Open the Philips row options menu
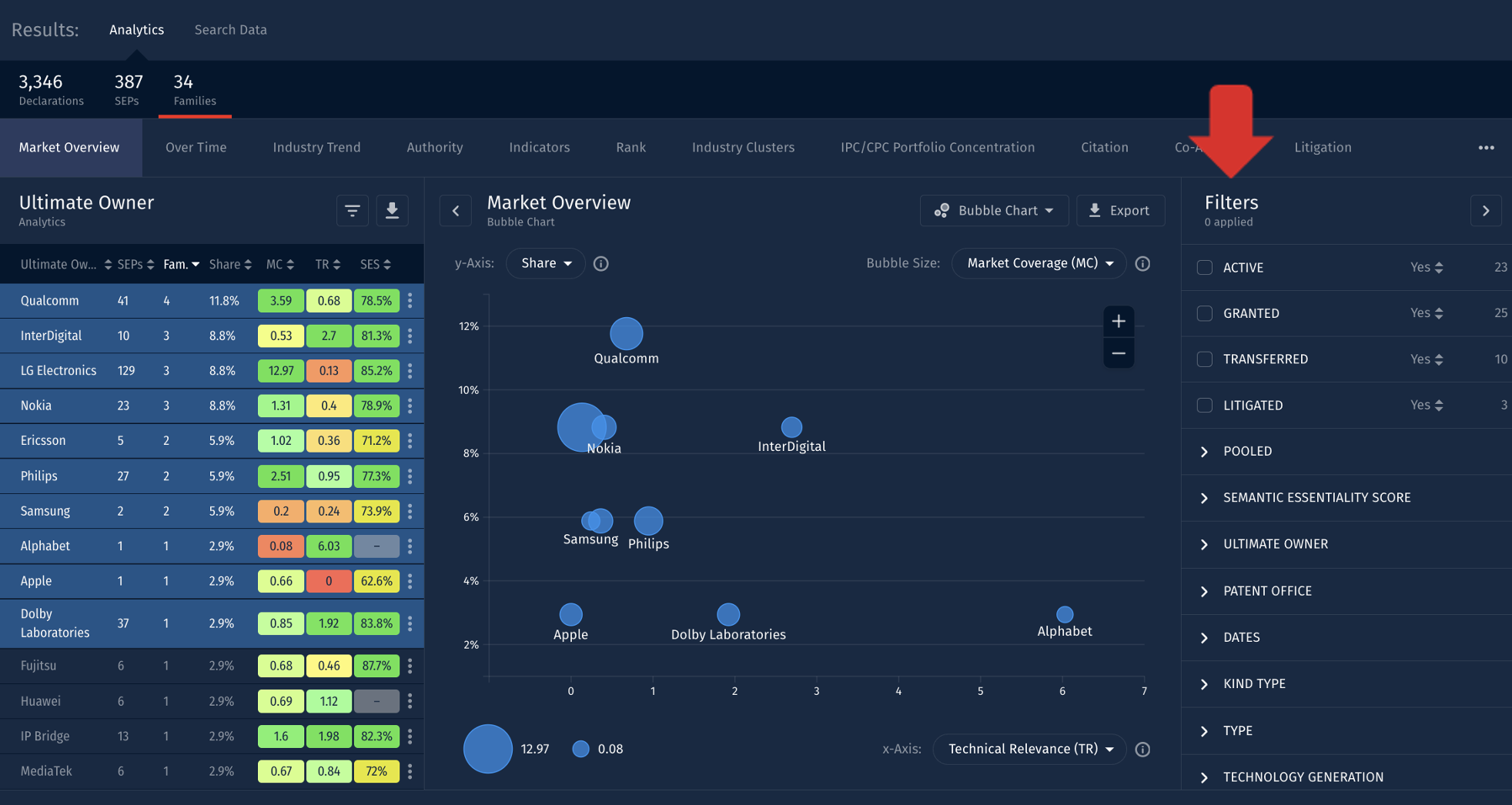This screenshot has width=1512, height=805. coord(410,476)
